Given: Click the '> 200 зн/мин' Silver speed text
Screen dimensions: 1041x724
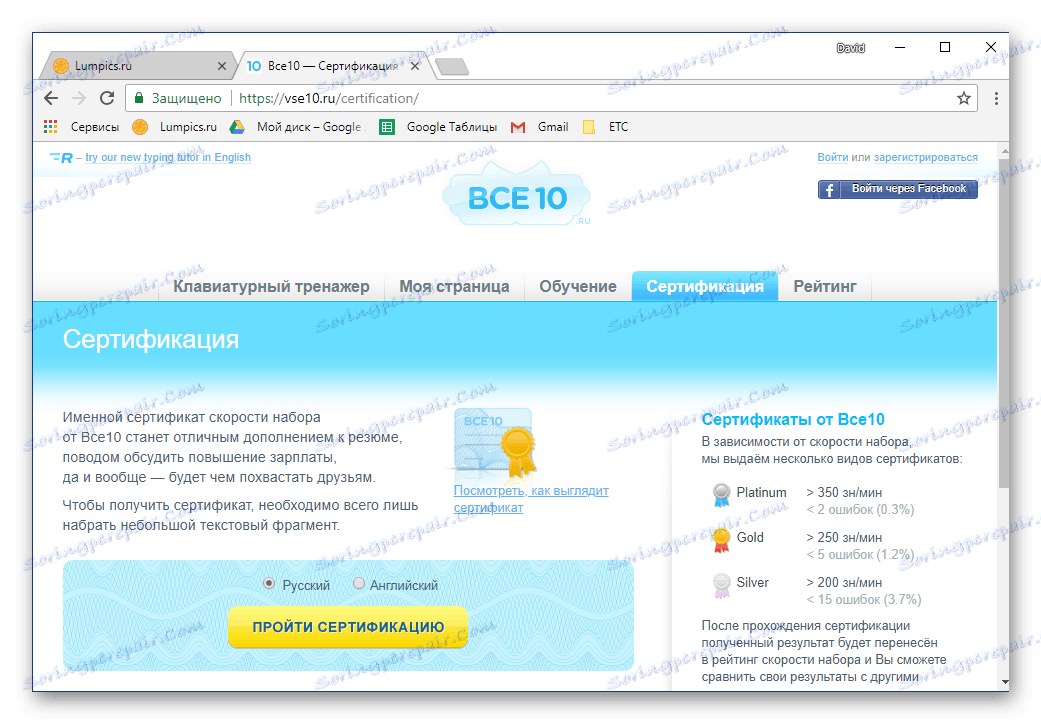Looking at the screenshot, I should (x=844, y=583).
